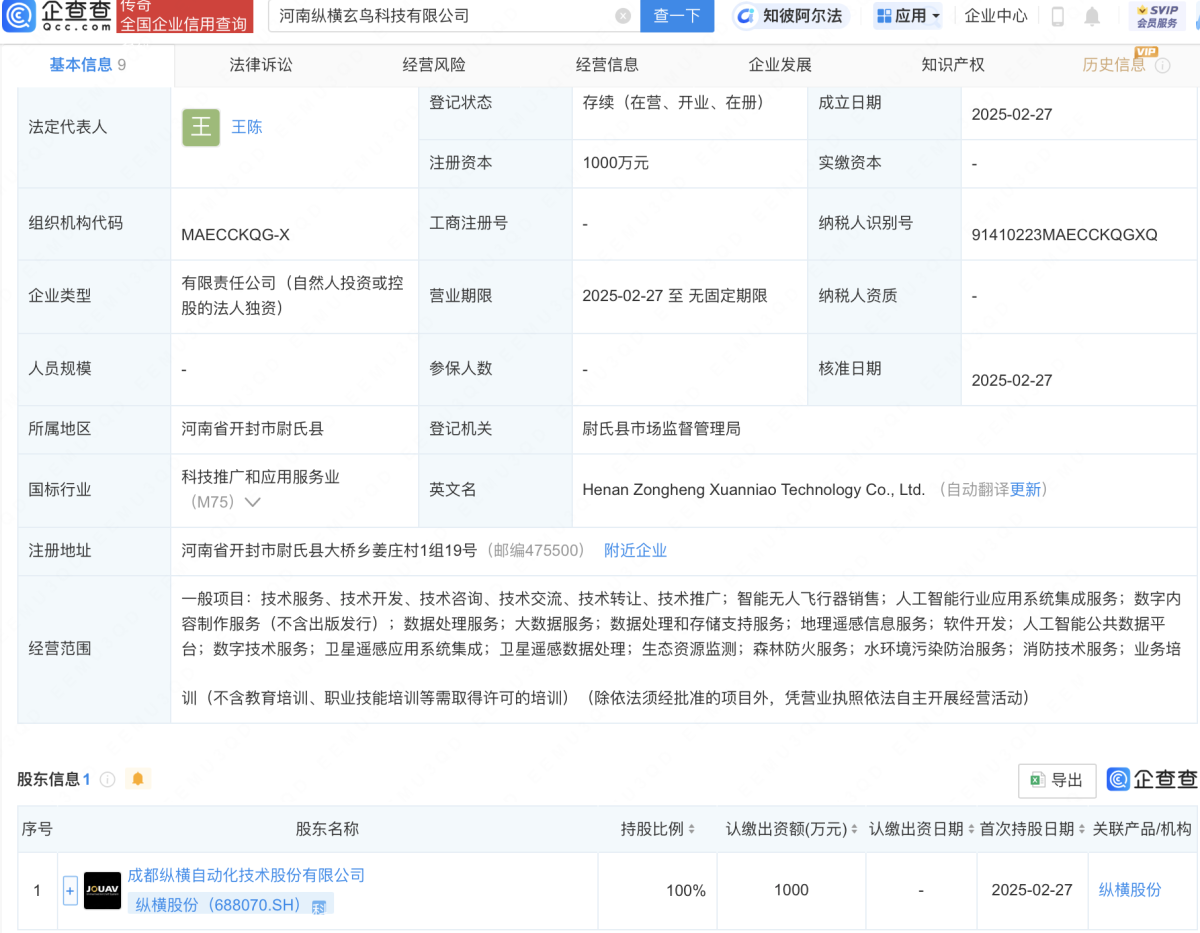
Task: Click the 企查查 logo beside the export button
Action: (x=1152, y=780)
